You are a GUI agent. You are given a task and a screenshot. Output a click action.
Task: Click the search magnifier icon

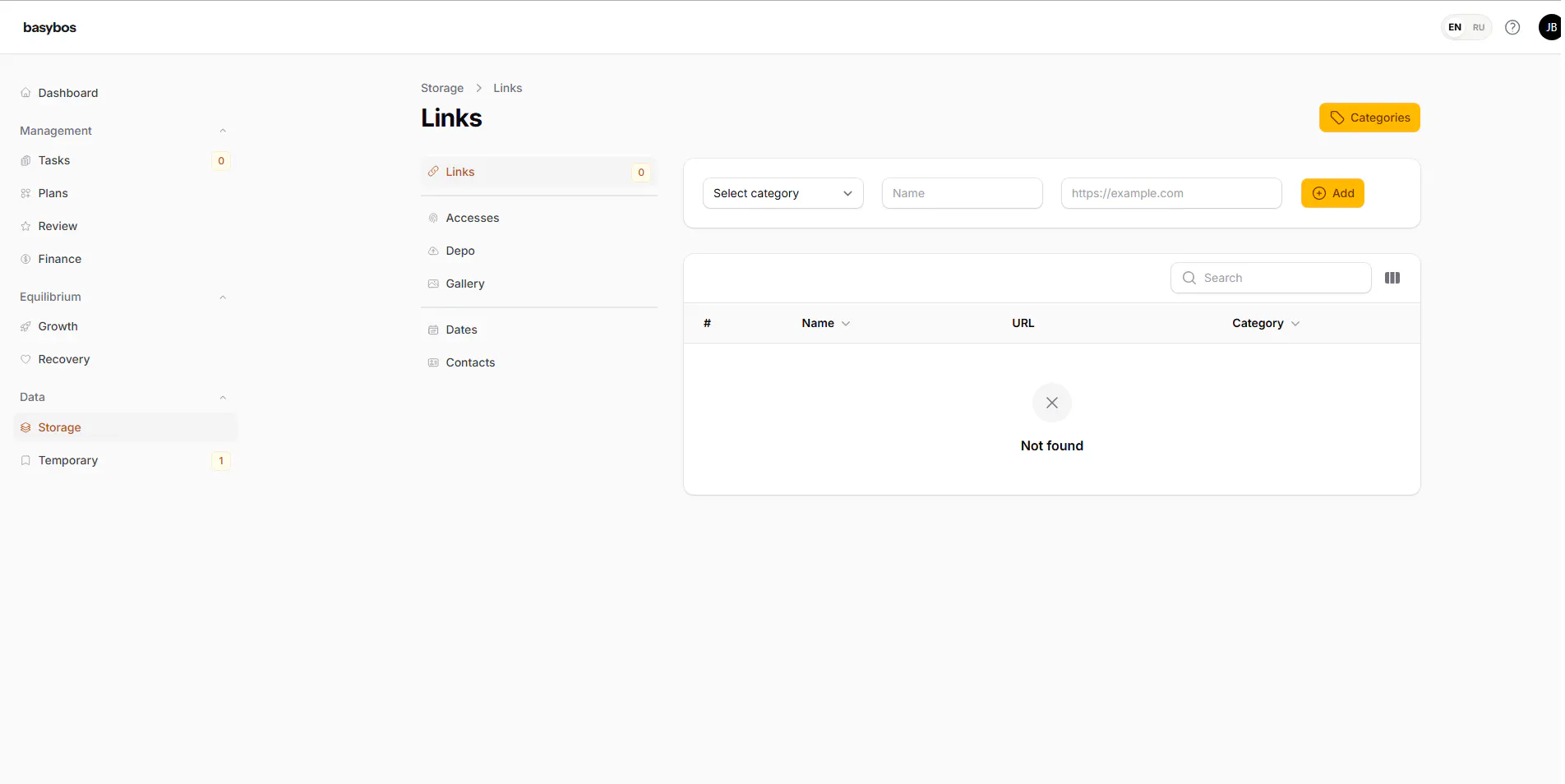click(x=1189, y=278)
